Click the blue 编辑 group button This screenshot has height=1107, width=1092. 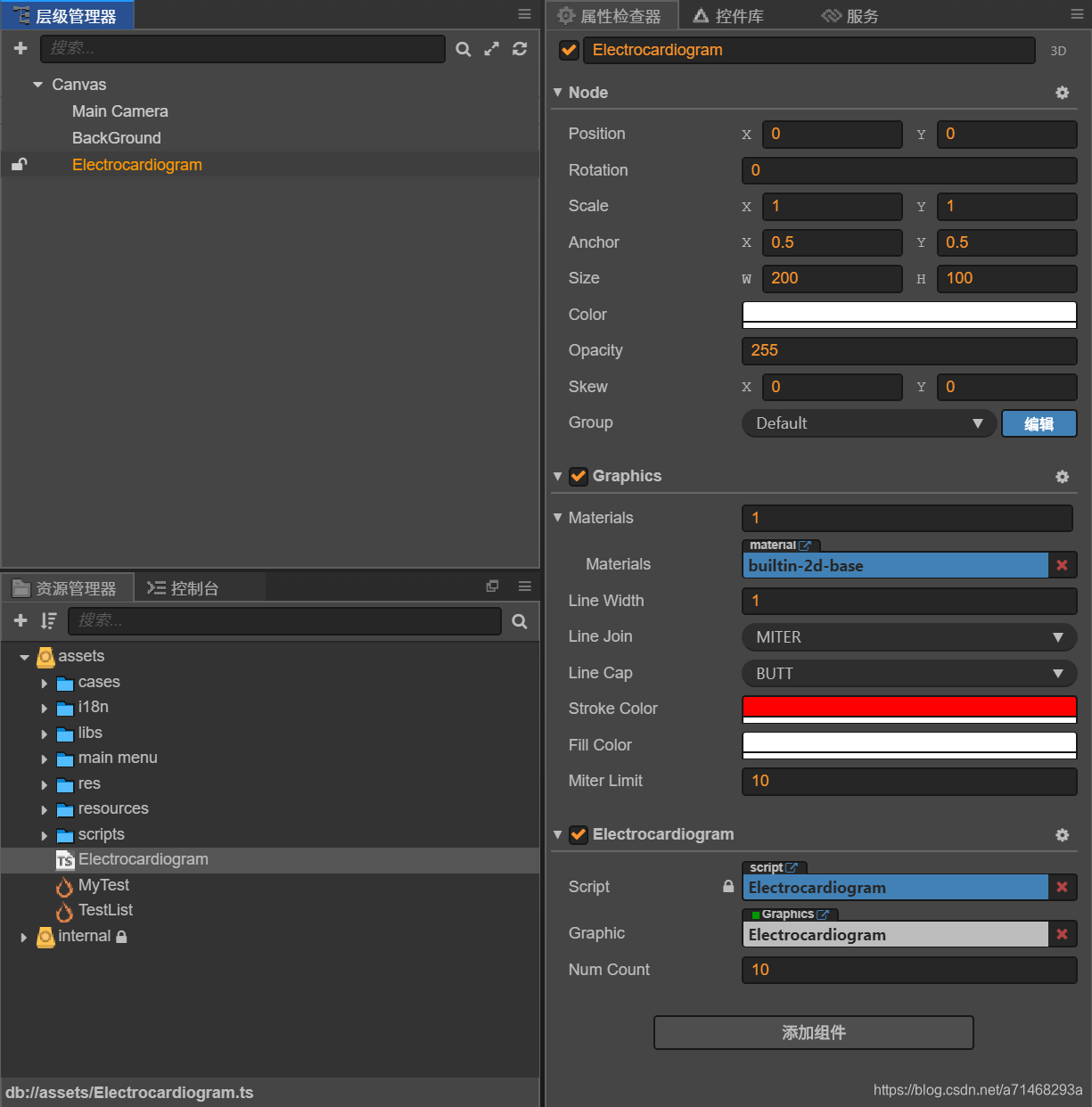pos(1039,423)
